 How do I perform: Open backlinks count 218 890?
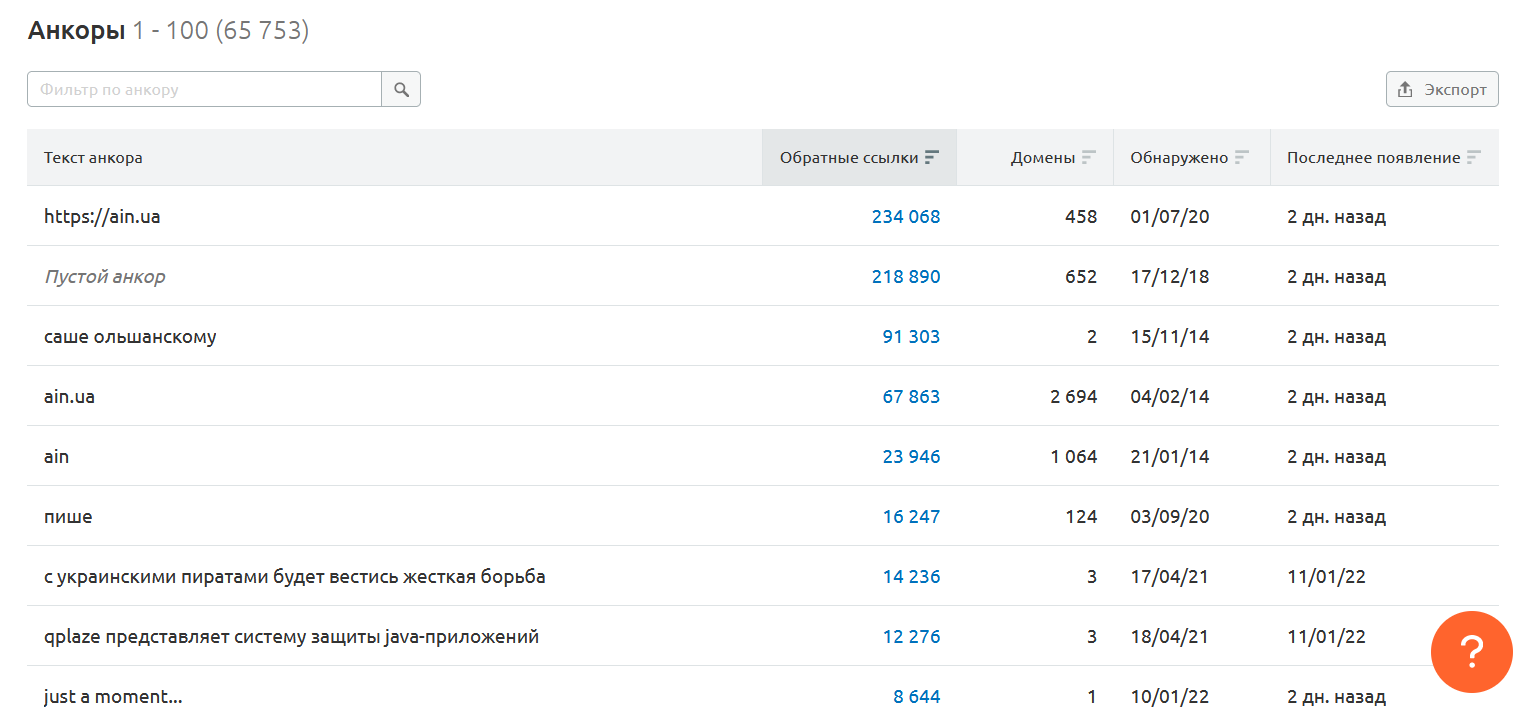pyautogui.click(x=906, y=276)
